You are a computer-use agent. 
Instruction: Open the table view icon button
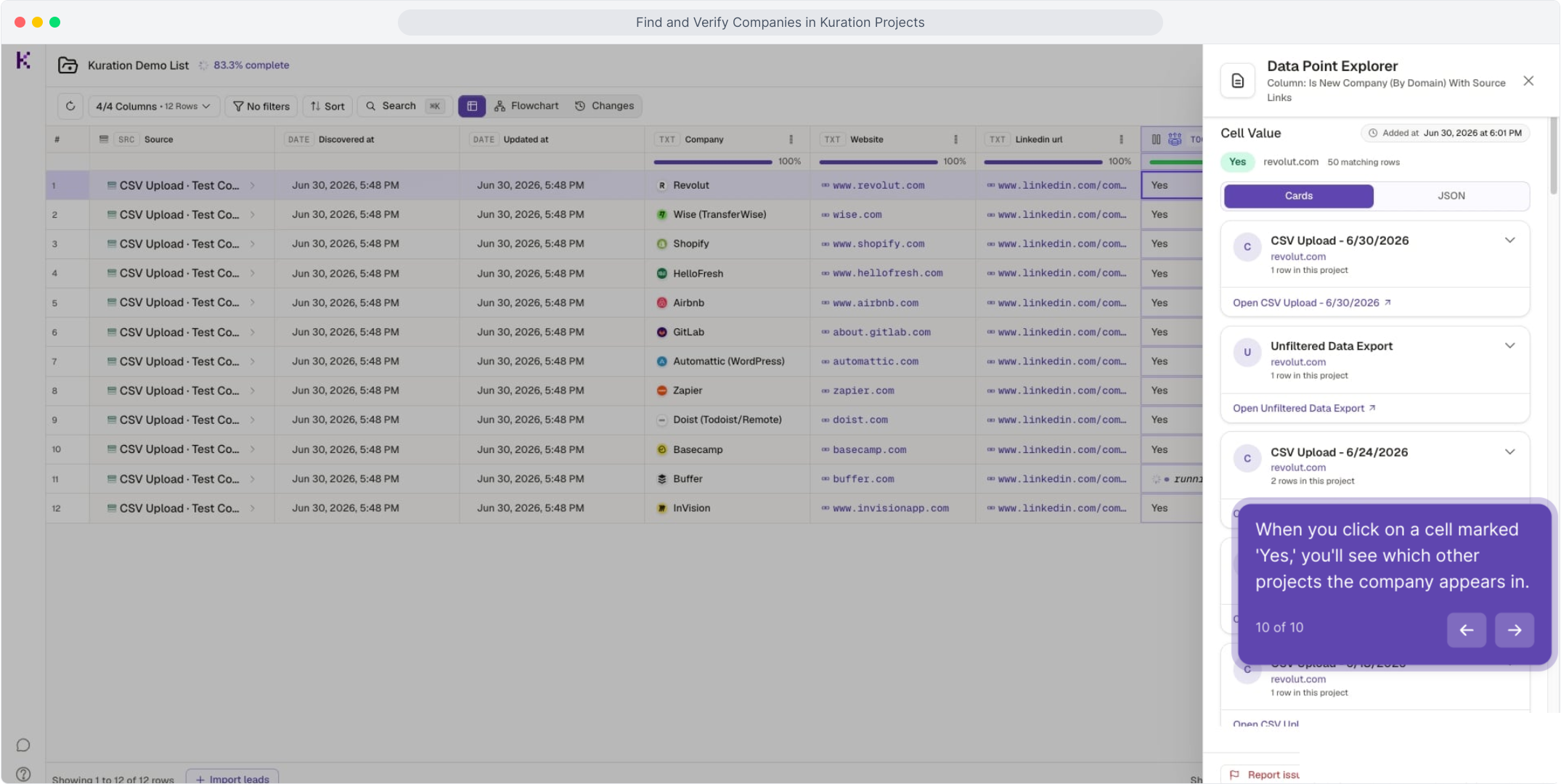pyautogui.click(x=472, y=106)
